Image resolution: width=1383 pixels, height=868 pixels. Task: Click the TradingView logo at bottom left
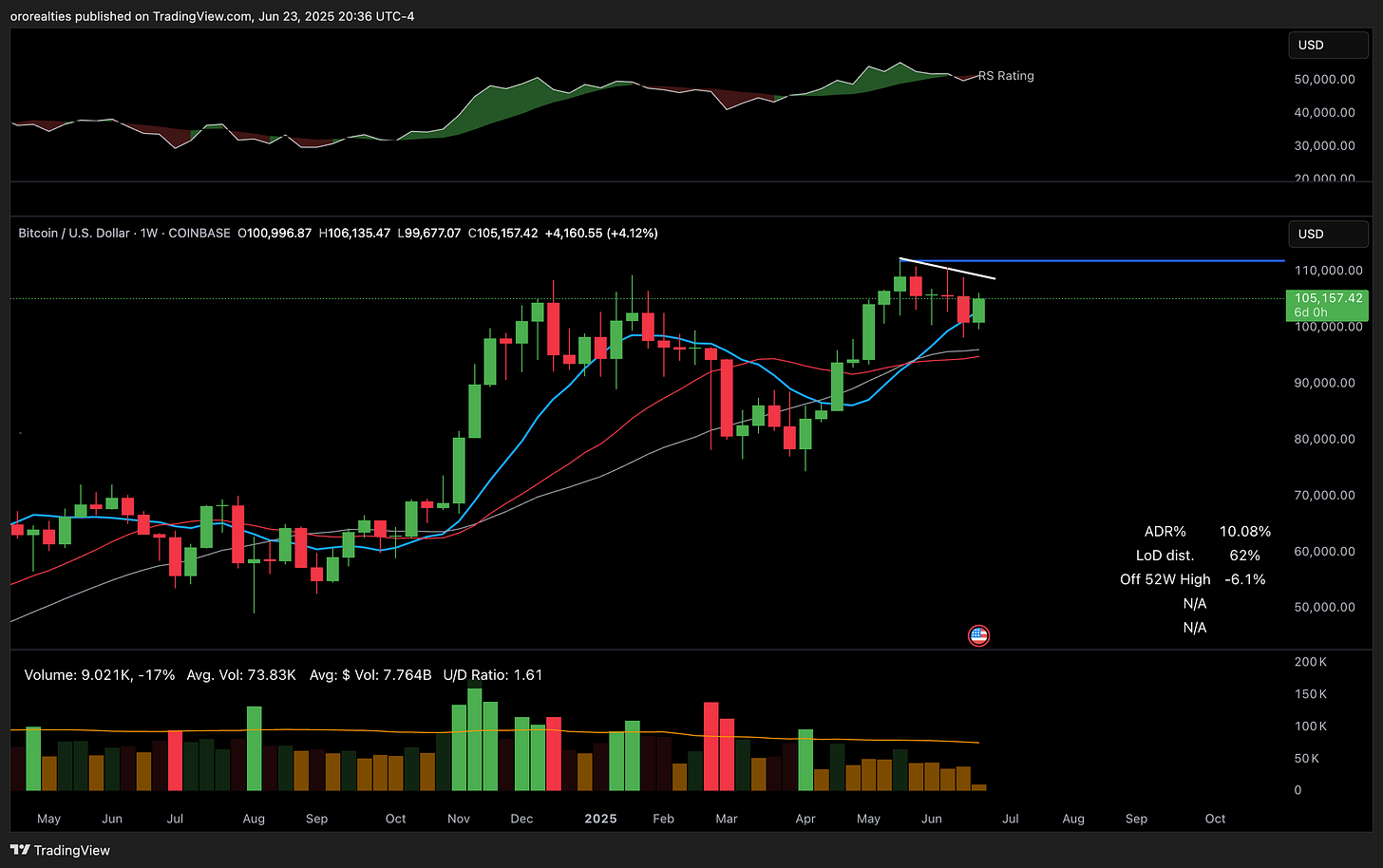(x=60, y=850)
